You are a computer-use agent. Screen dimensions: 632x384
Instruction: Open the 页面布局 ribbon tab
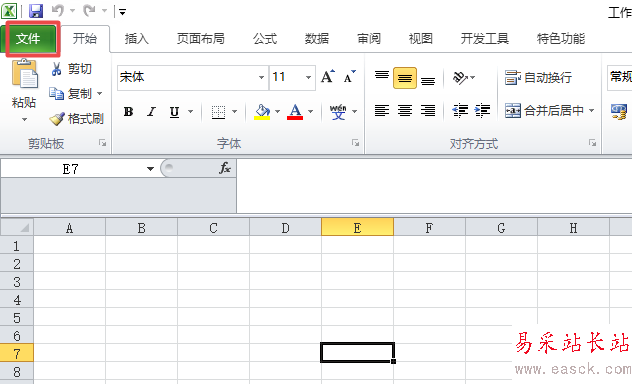coord(200,39)
